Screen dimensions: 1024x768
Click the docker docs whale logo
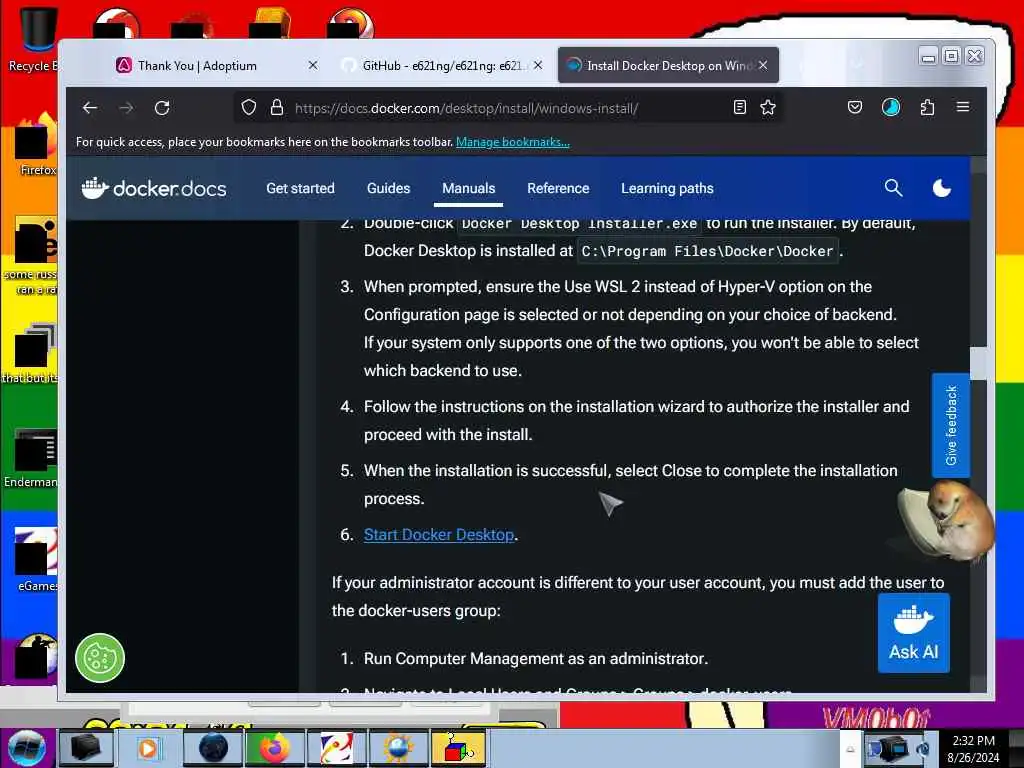[154, 188]
